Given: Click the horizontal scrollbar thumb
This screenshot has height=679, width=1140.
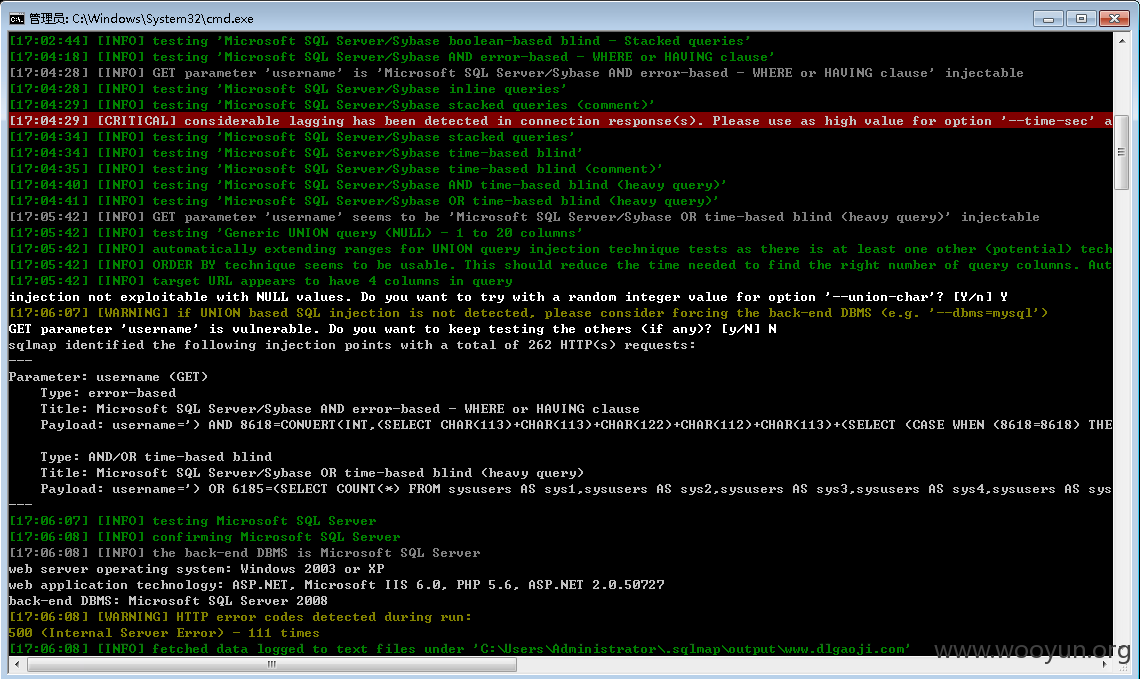Looking at the screenshot, I should pyautogui.click(x=272, y=664).
